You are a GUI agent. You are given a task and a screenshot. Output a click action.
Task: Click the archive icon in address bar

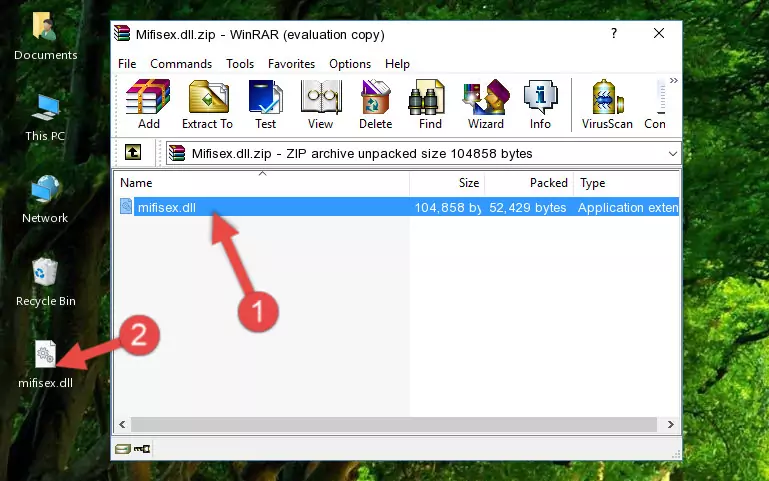tap(177, 153)
